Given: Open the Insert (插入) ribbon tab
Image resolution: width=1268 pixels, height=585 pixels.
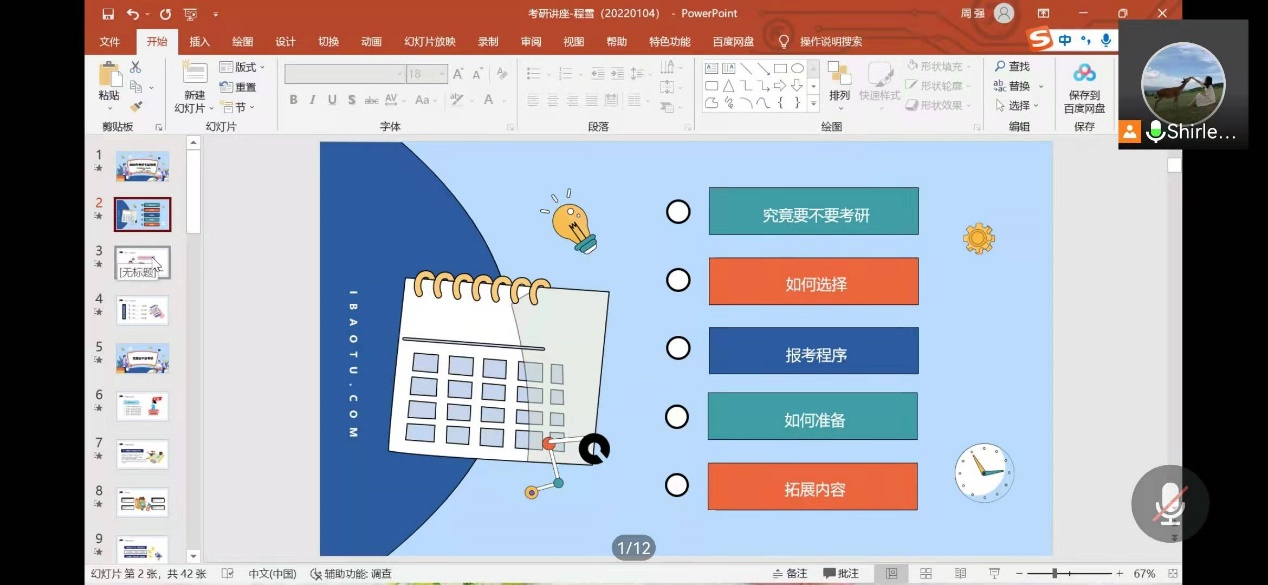Looking at the screenshot, I should (200, 42).
